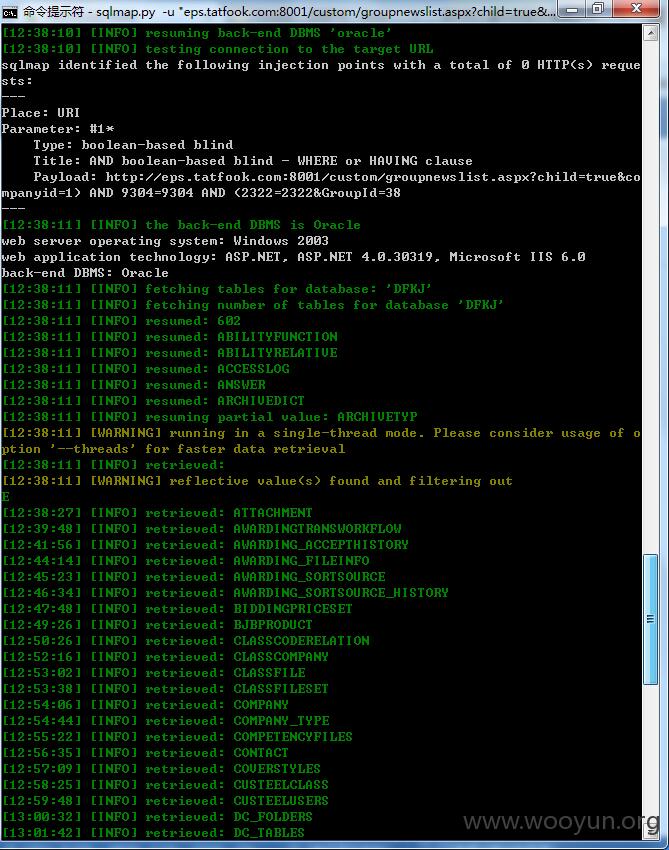Click the vertical scrollbar thumb
The image size is (669, 850).
point(650,619)
